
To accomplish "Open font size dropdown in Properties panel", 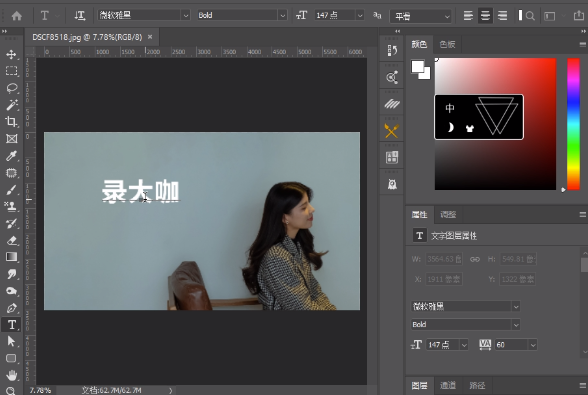I will 464,345.
